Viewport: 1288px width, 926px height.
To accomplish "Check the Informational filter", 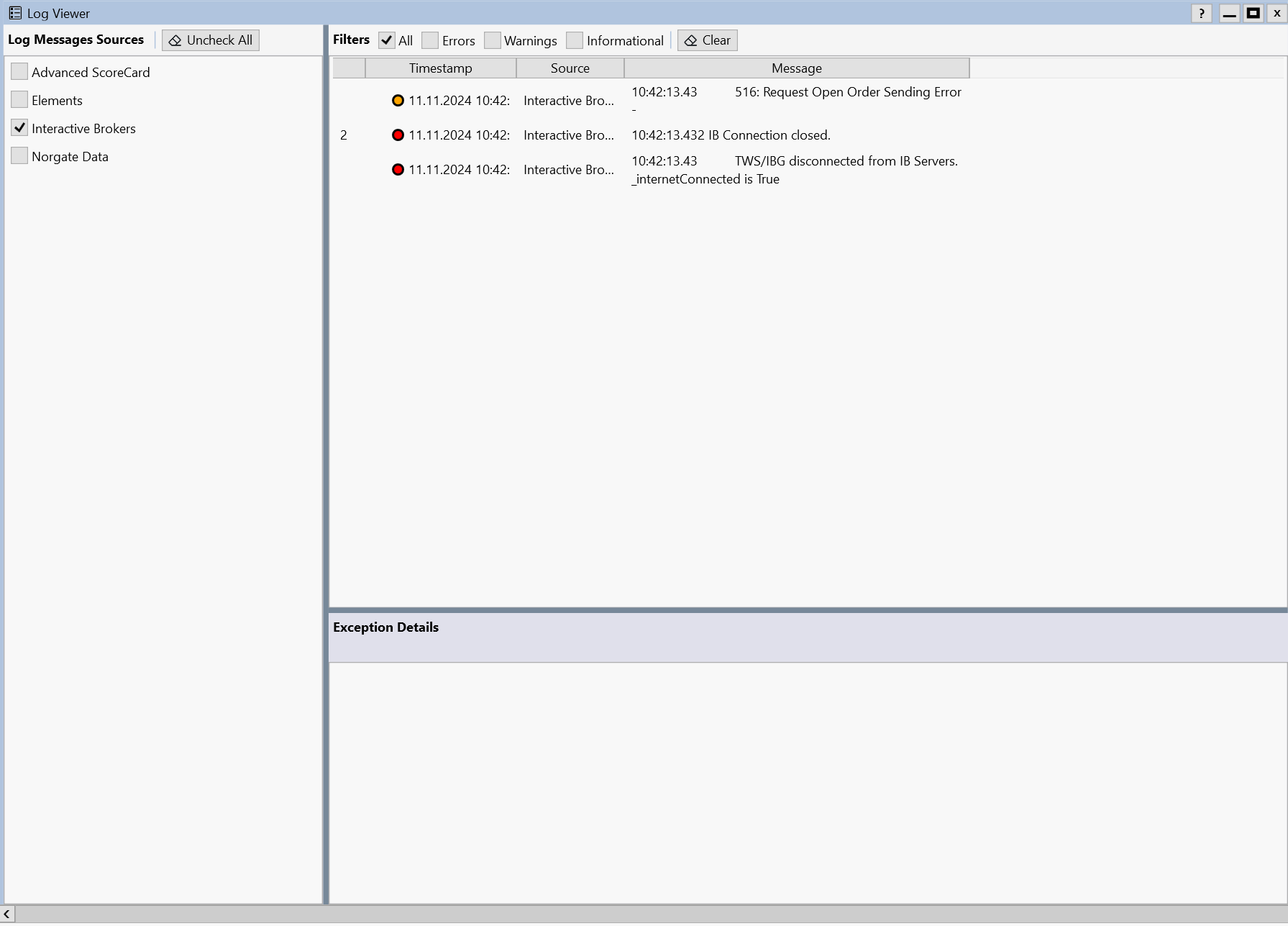I will (x=575, y=40).
